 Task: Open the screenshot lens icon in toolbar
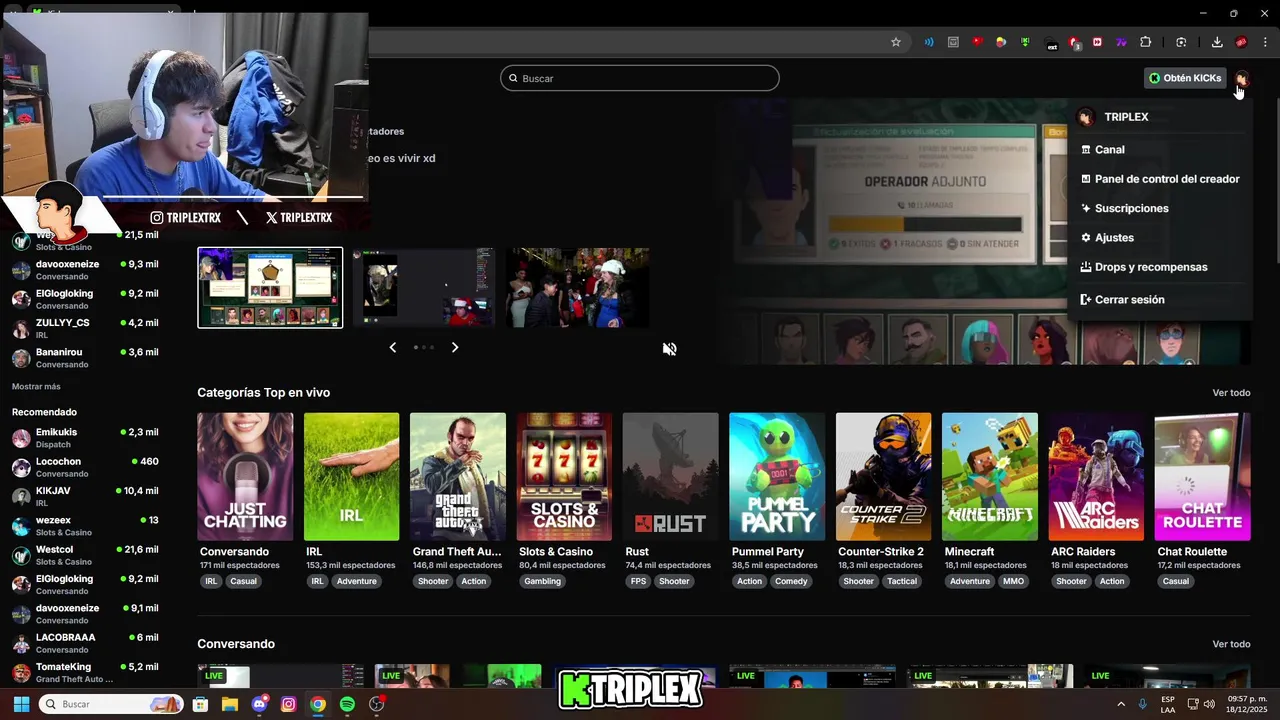click(1181, 42)
